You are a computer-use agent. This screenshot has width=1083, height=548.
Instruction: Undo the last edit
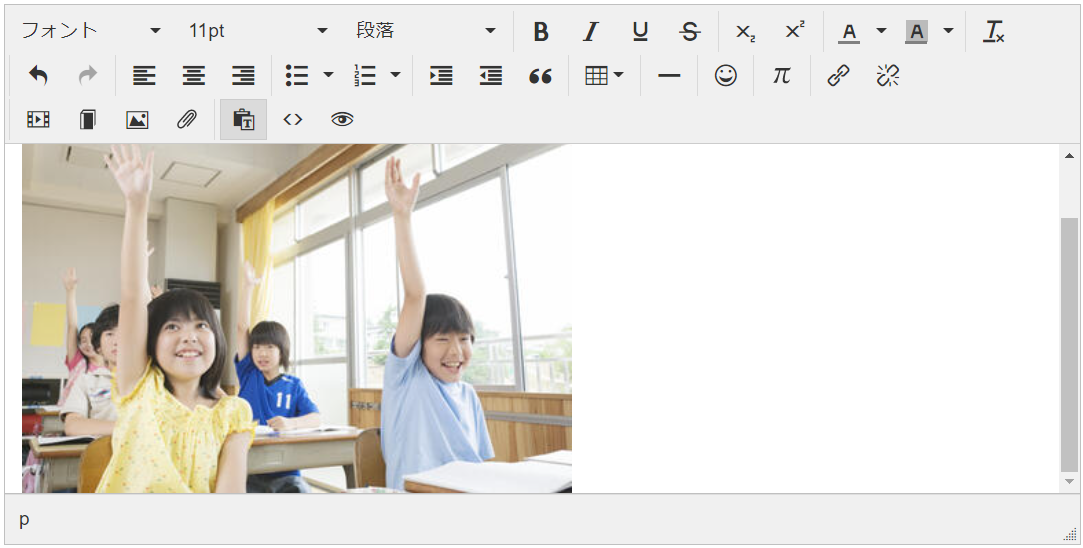tap(38, 76)
